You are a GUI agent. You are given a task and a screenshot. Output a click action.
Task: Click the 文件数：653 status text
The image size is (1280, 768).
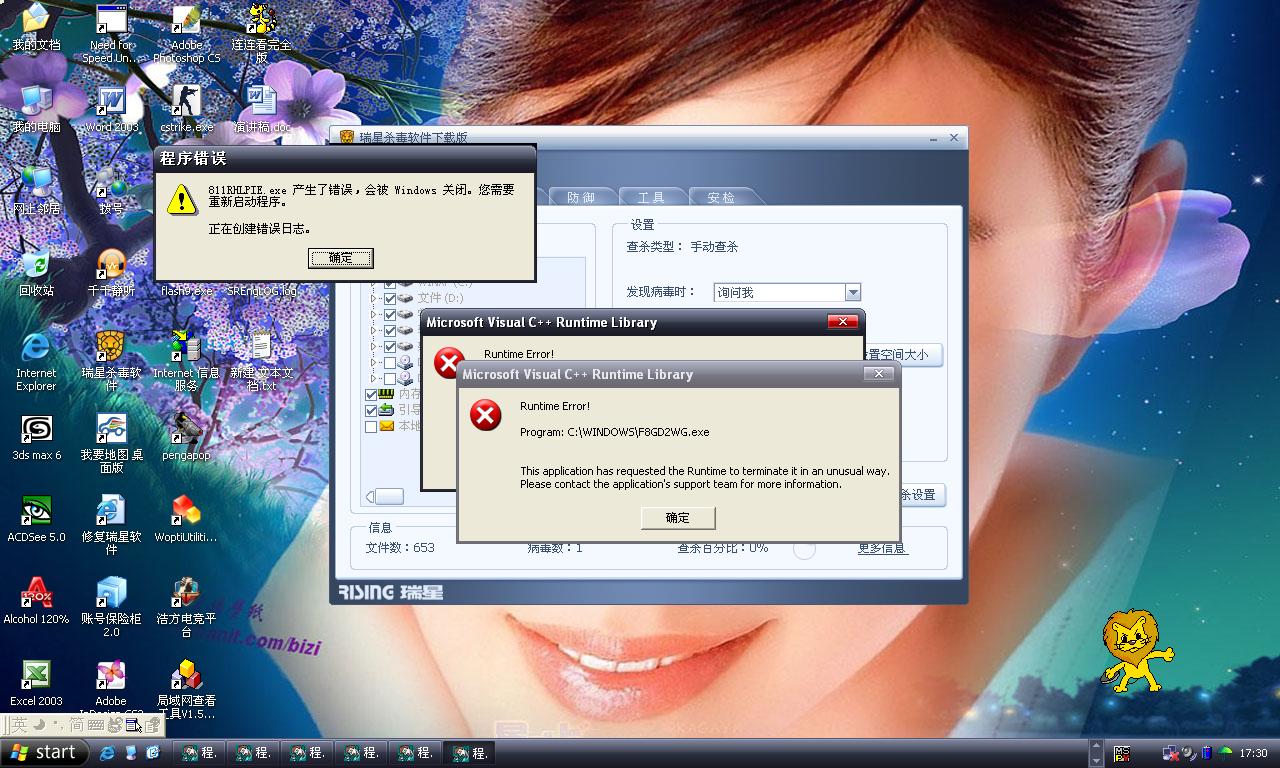(401, 548)
